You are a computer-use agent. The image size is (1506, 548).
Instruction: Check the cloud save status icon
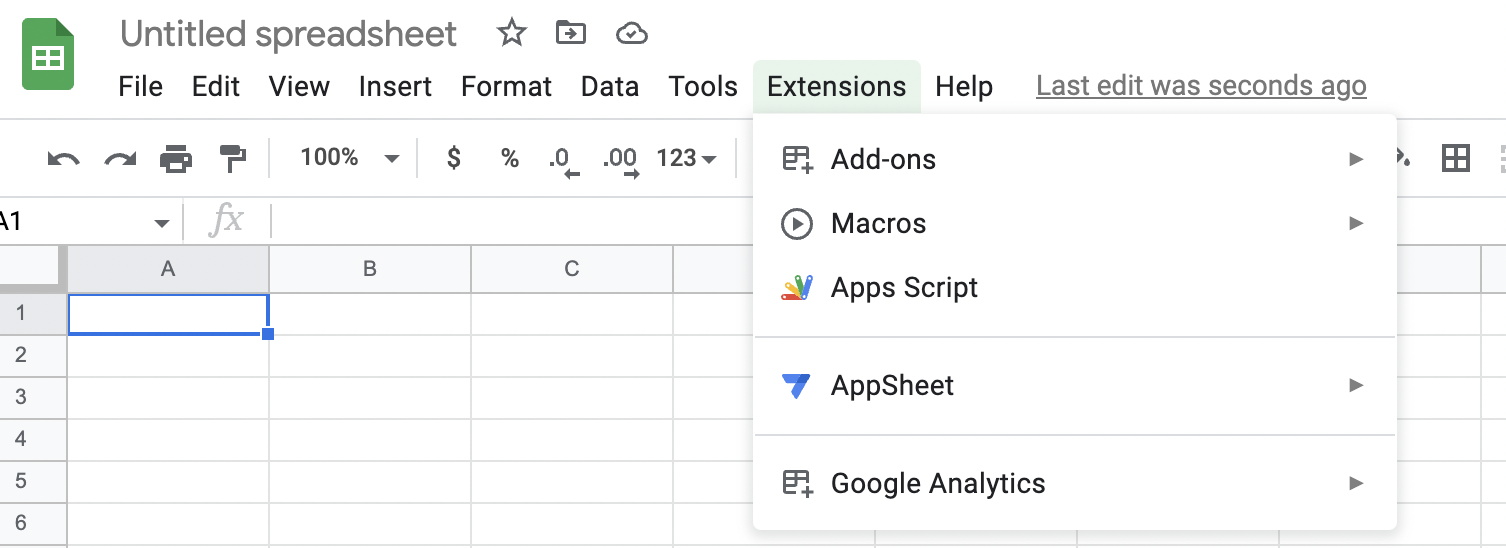click(x=632, y=34)
